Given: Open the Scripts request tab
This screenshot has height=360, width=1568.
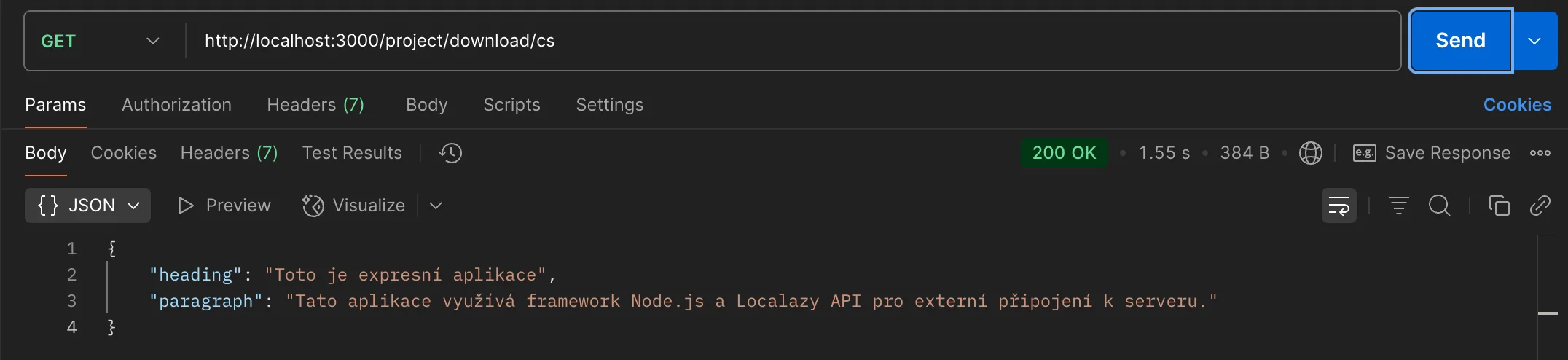Looking at the screenshot, I should (511, 105).
